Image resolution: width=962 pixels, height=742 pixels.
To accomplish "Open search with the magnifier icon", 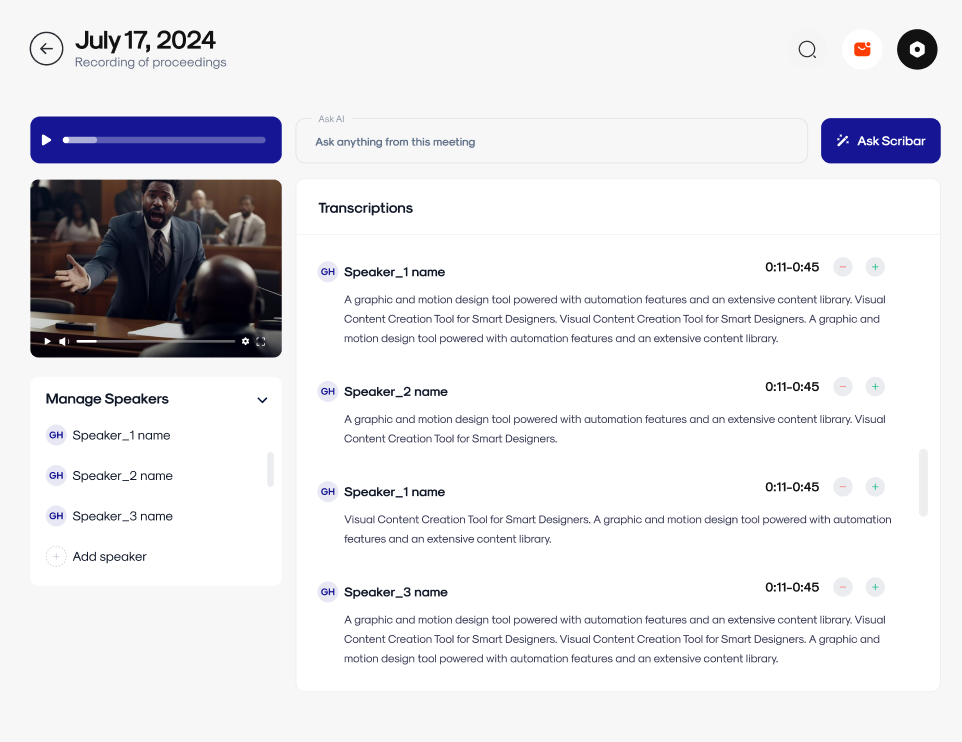I will click(807, 49).
